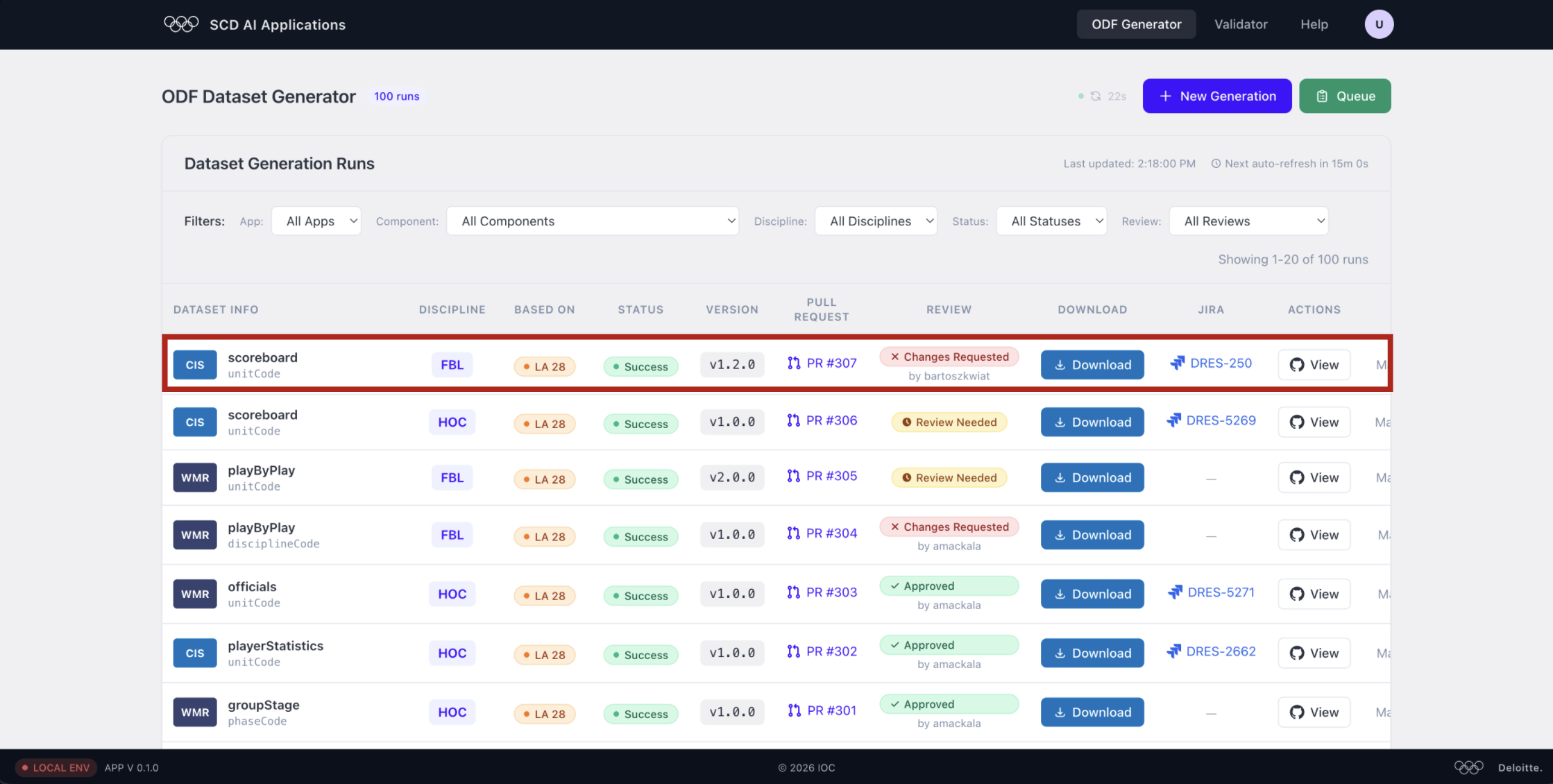Click the Approved badge for PR #301
This screenshot has height=784, width=1553.
click(x=949, y=704)
